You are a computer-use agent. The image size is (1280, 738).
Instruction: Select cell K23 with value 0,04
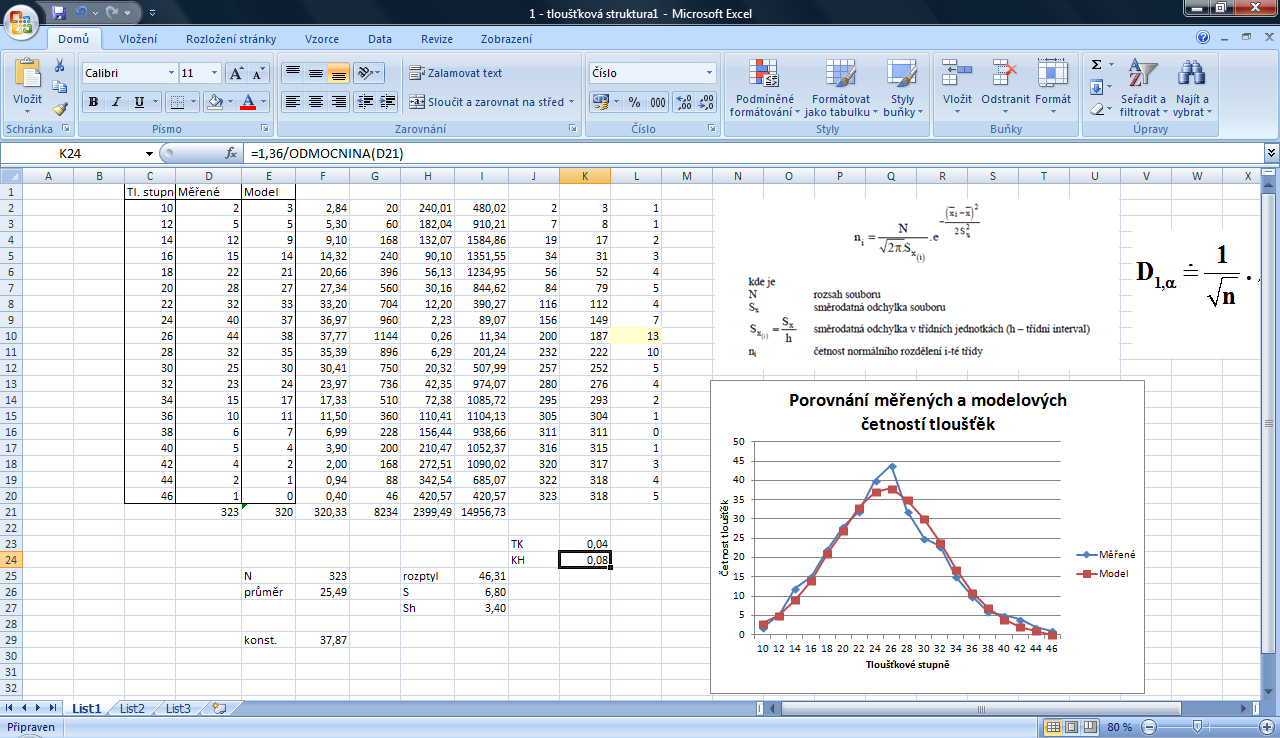tap(584, 543)
